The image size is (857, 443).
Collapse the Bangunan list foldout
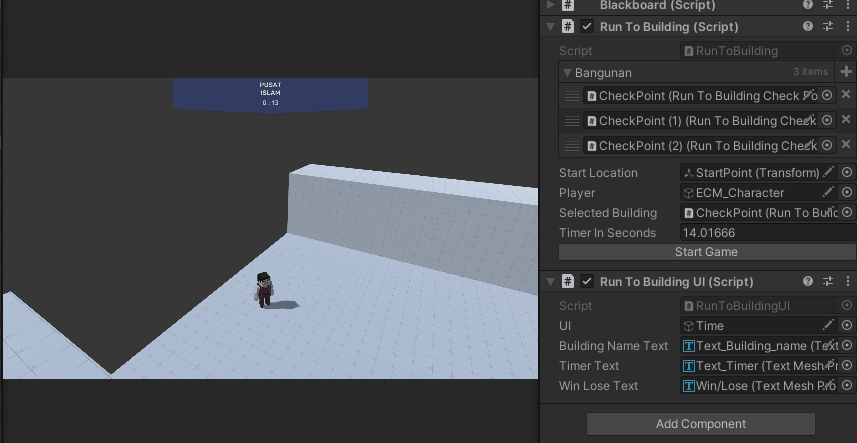[x=567, y=73]
